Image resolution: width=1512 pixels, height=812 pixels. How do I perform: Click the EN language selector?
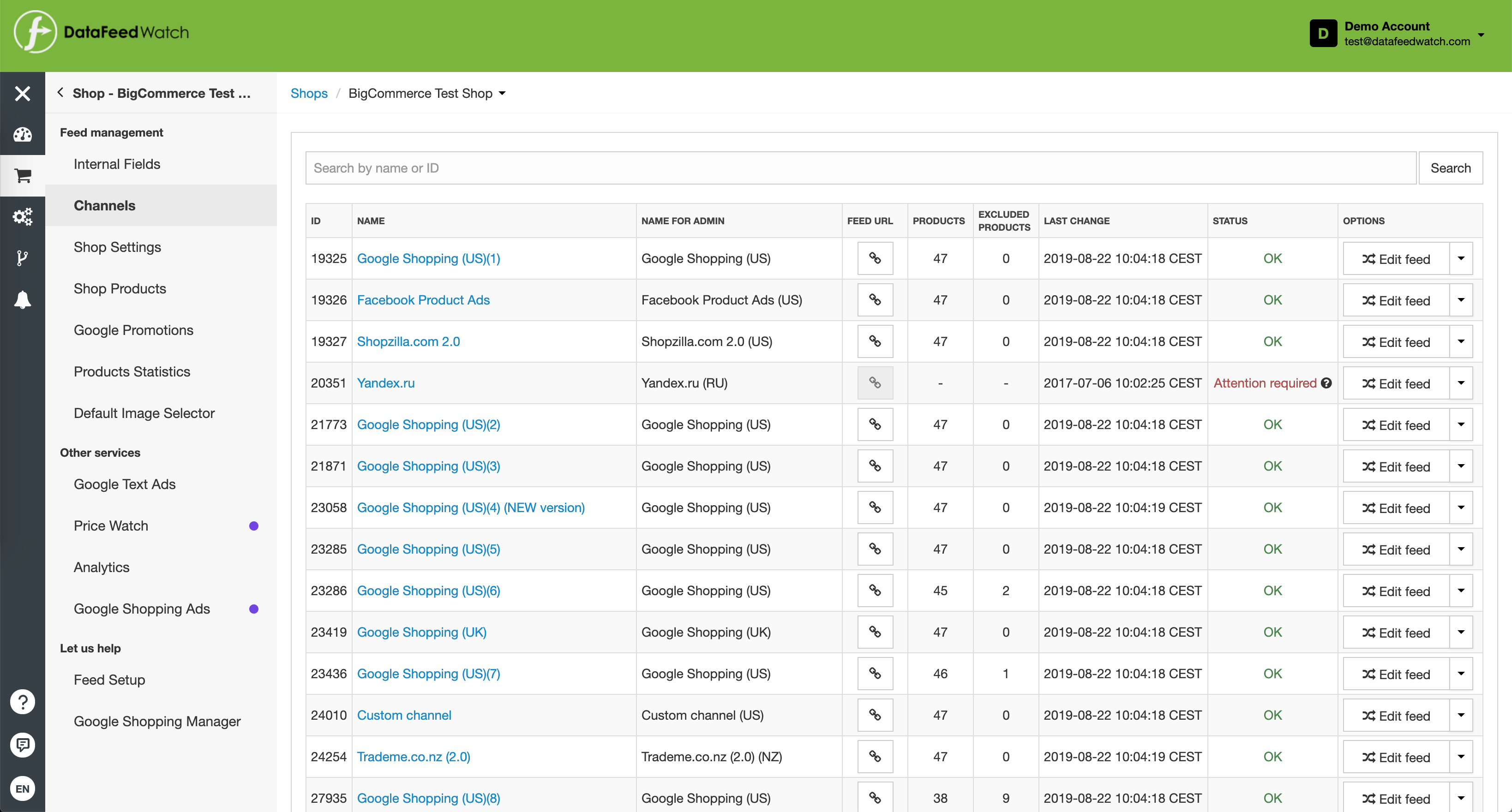pos(22,788)
